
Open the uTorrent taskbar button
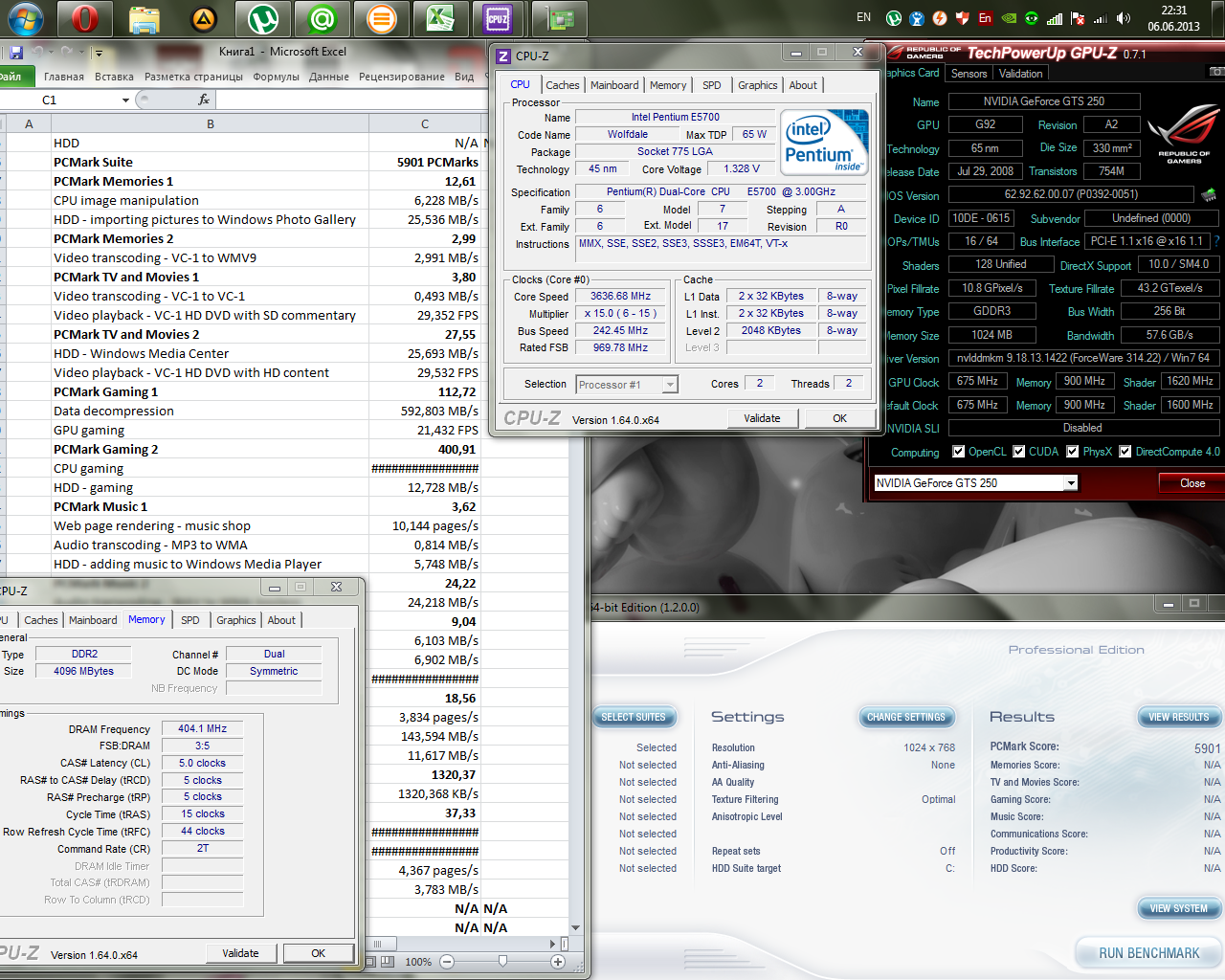tap(263, 18)
